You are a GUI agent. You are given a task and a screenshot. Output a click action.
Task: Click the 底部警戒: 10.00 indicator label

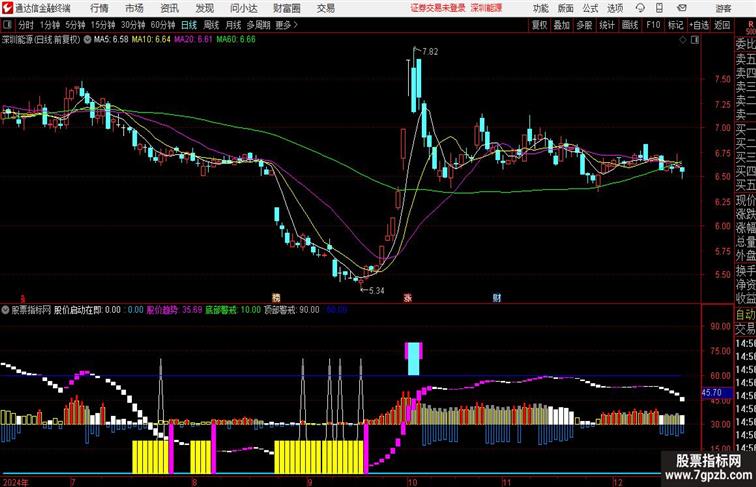click(233, 310)
